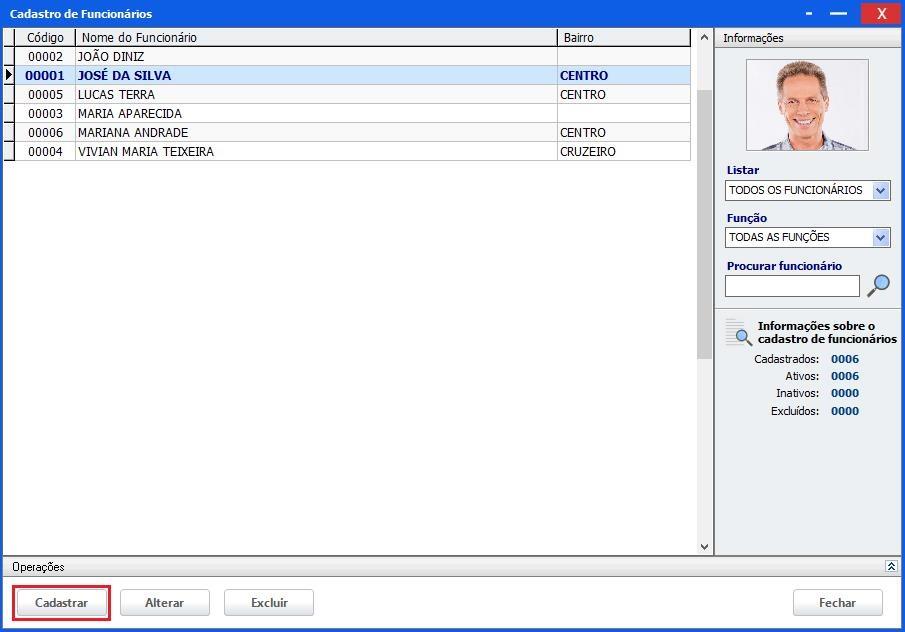Select the LUCAS TERRA row
This screenshot has width=905, height=632.
[347, 95]
